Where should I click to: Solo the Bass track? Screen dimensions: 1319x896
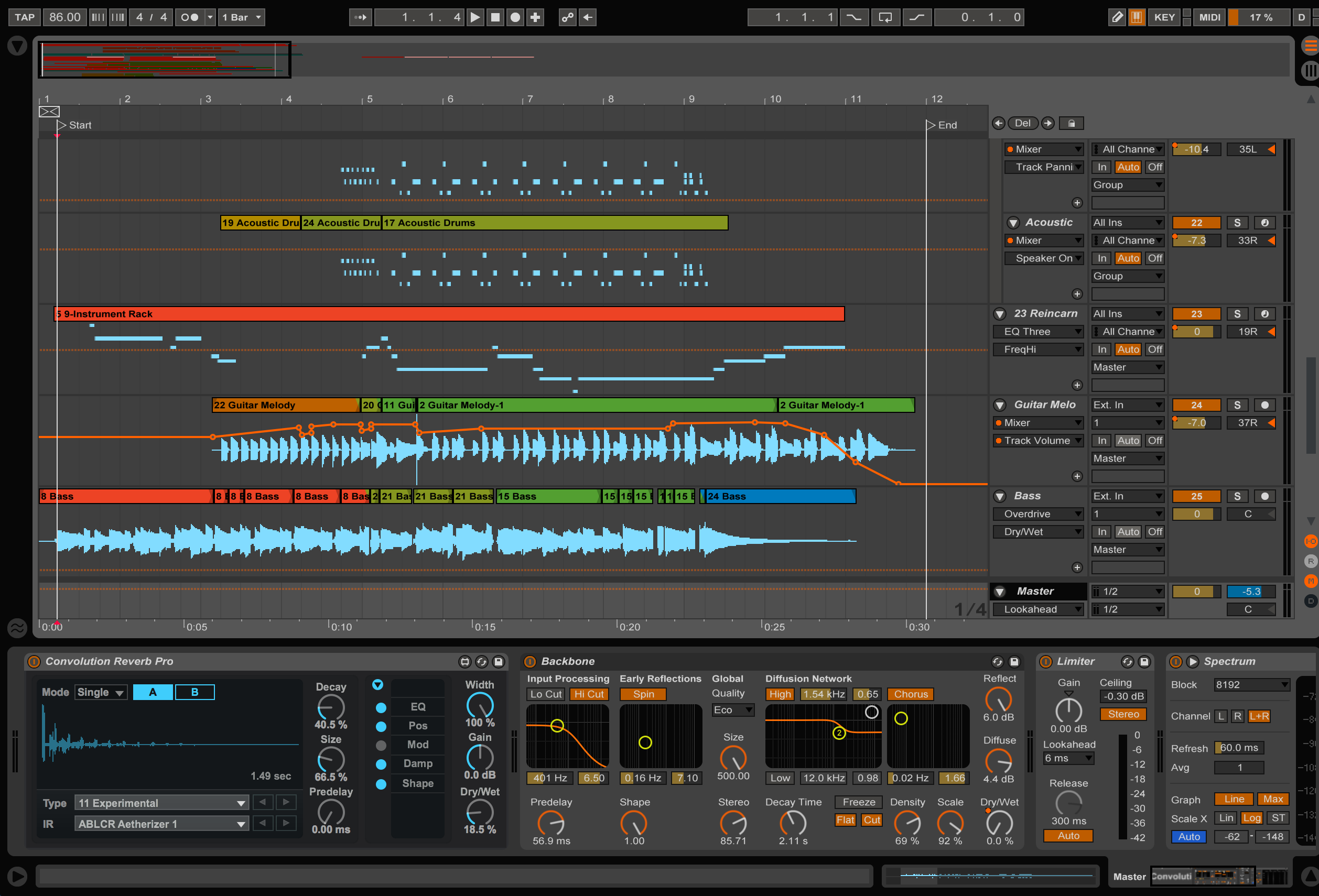(1237, 496)
